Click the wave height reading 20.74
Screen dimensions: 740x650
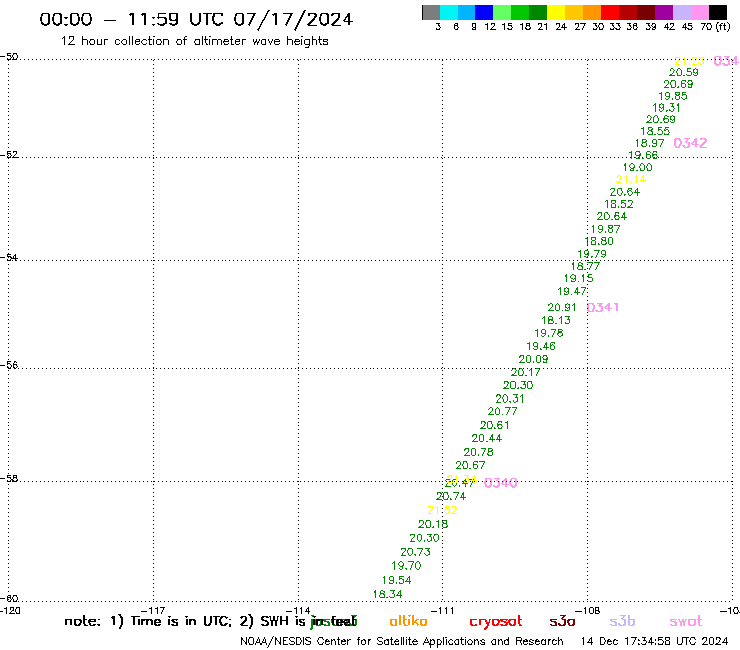tap(451, 497)
